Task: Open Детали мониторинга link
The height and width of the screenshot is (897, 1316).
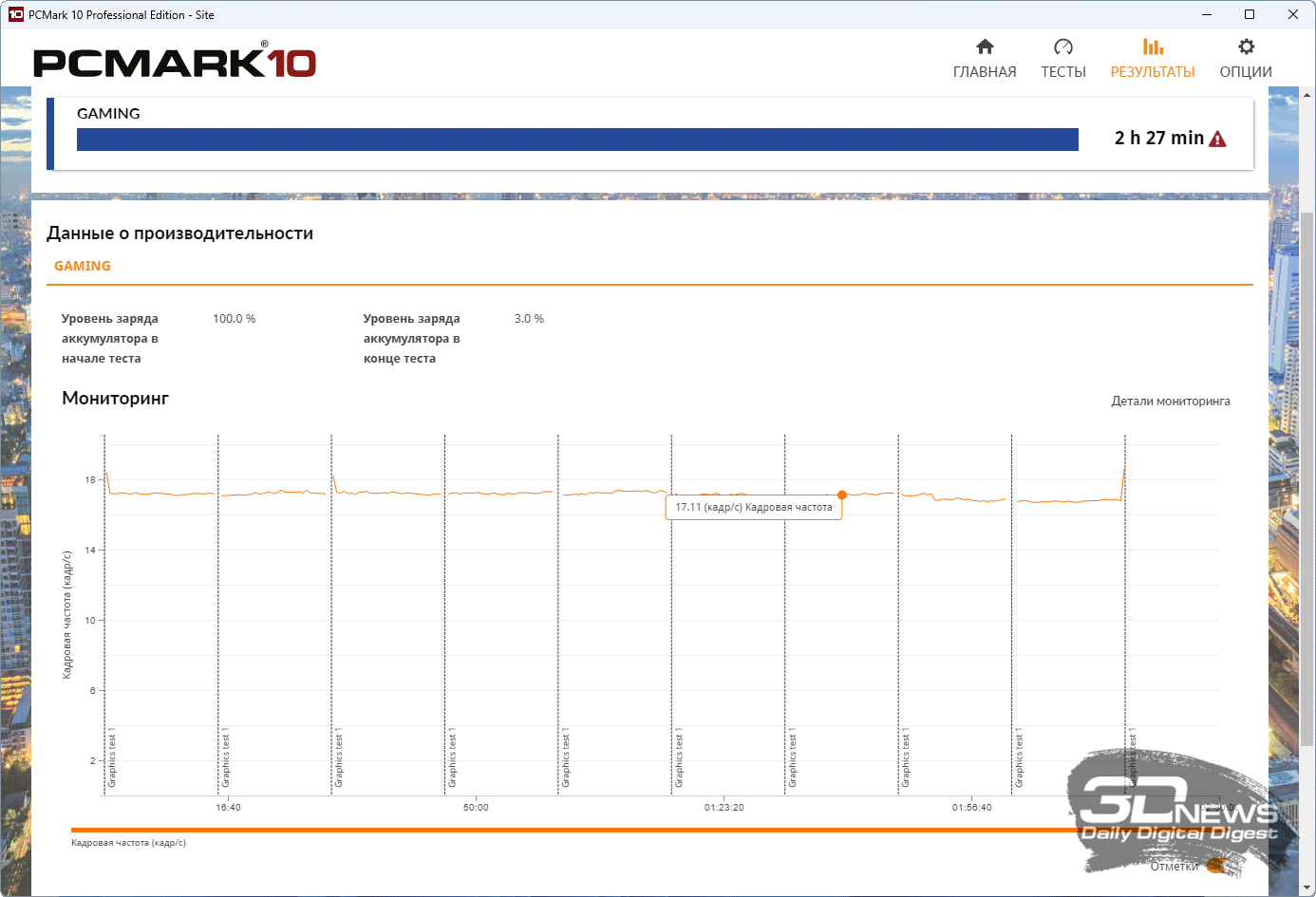Action: [x=1170, y=402]
